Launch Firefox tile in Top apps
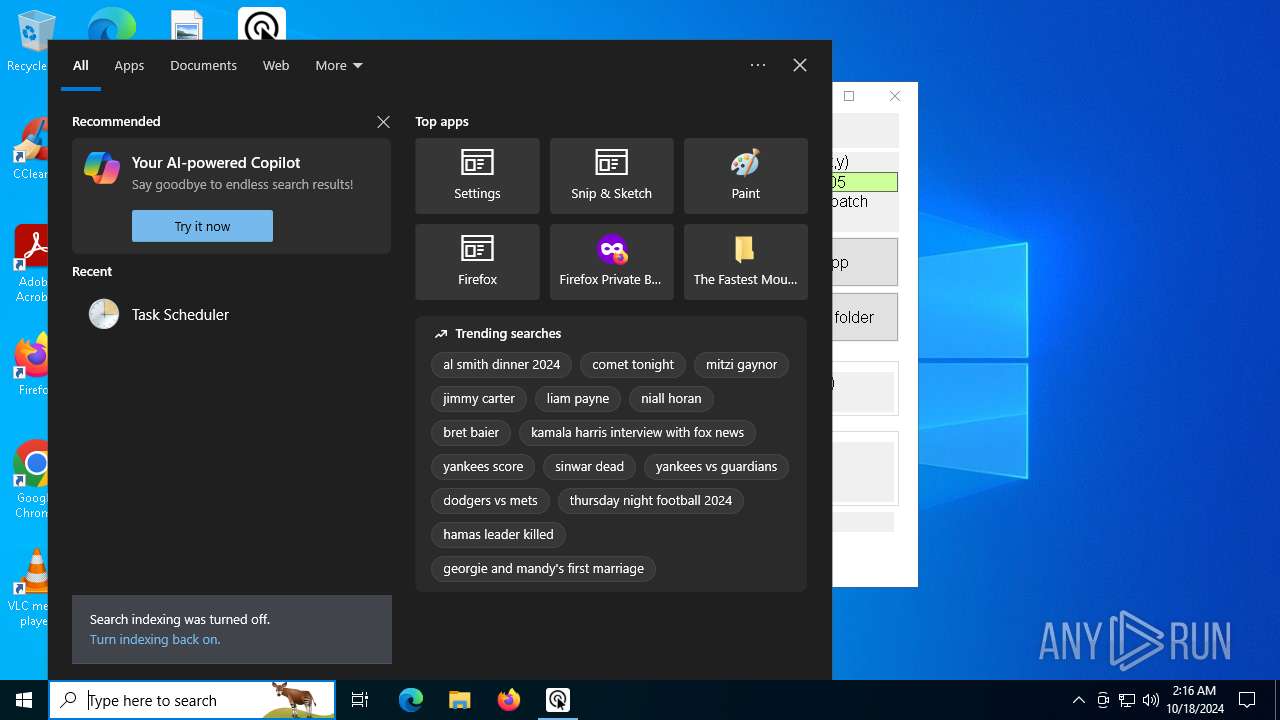 (x=477, y=262)
